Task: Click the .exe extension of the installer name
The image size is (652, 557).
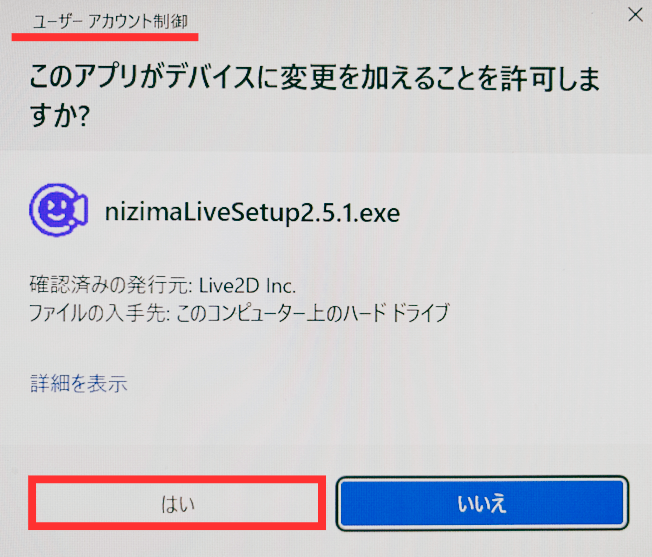Action: (x=377, y=214)
